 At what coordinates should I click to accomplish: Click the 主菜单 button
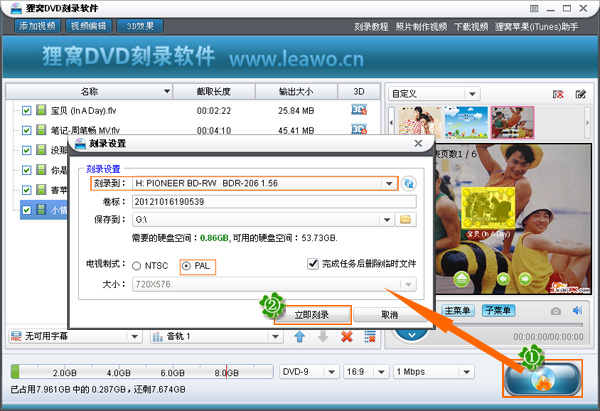pyautogui.click(x=458, y=310)
